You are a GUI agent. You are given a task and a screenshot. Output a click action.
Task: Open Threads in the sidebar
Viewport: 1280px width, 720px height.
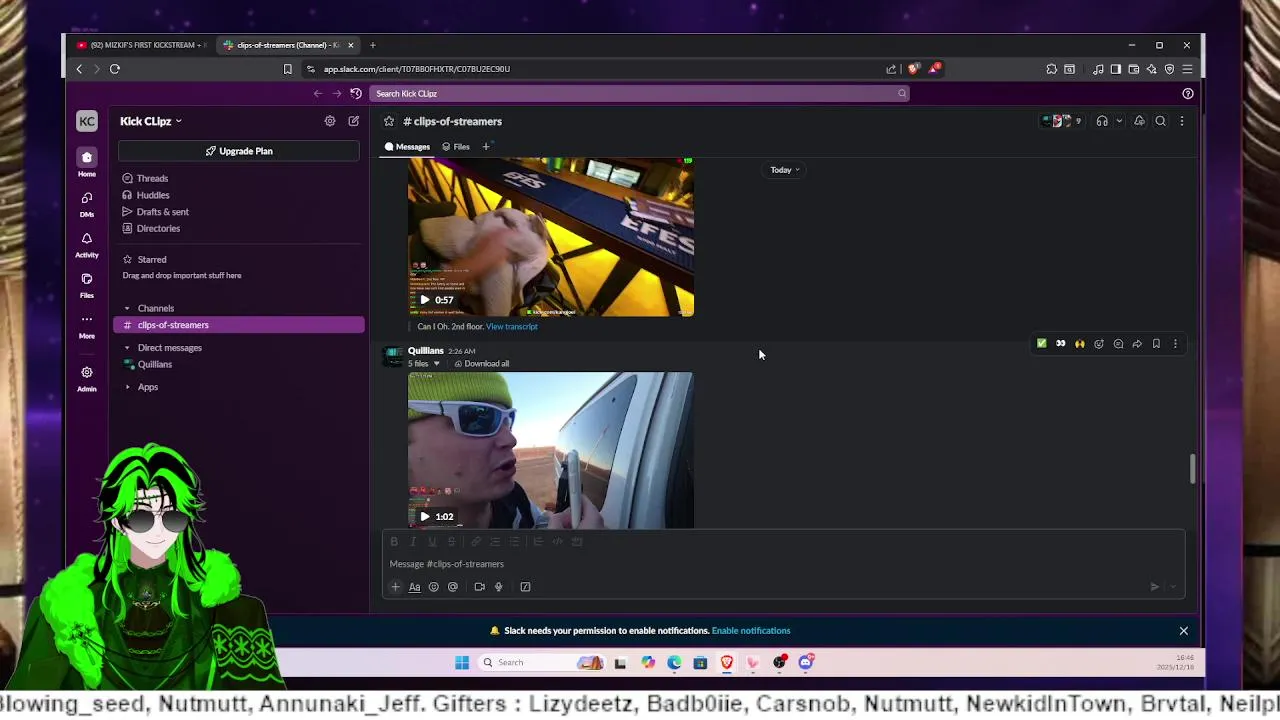click(152, 178)
